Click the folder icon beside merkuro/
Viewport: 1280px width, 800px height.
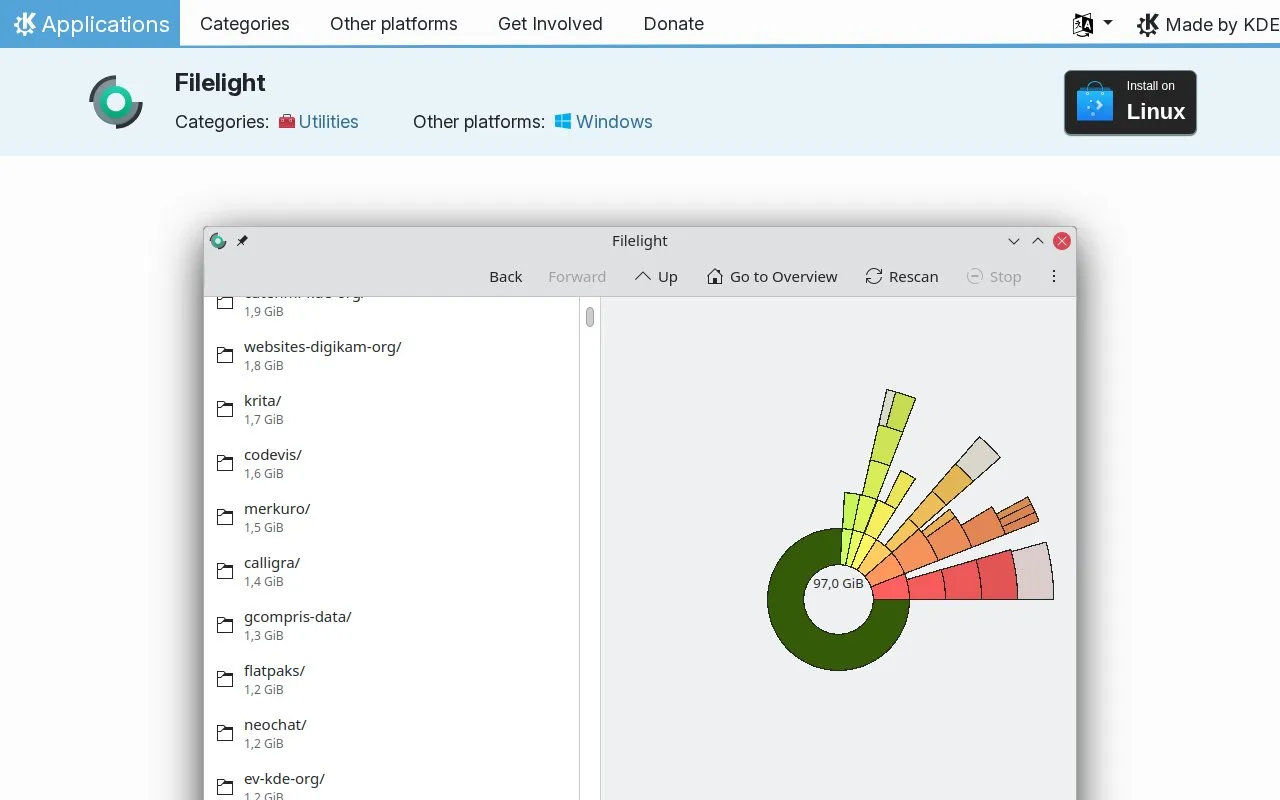coord(225,517)
